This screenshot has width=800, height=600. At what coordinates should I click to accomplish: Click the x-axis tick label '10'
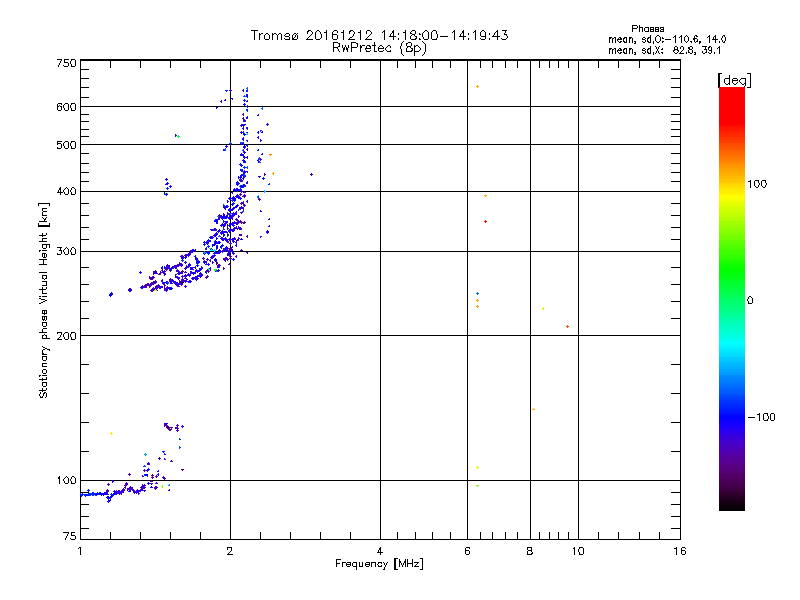(x=578, y=551)
